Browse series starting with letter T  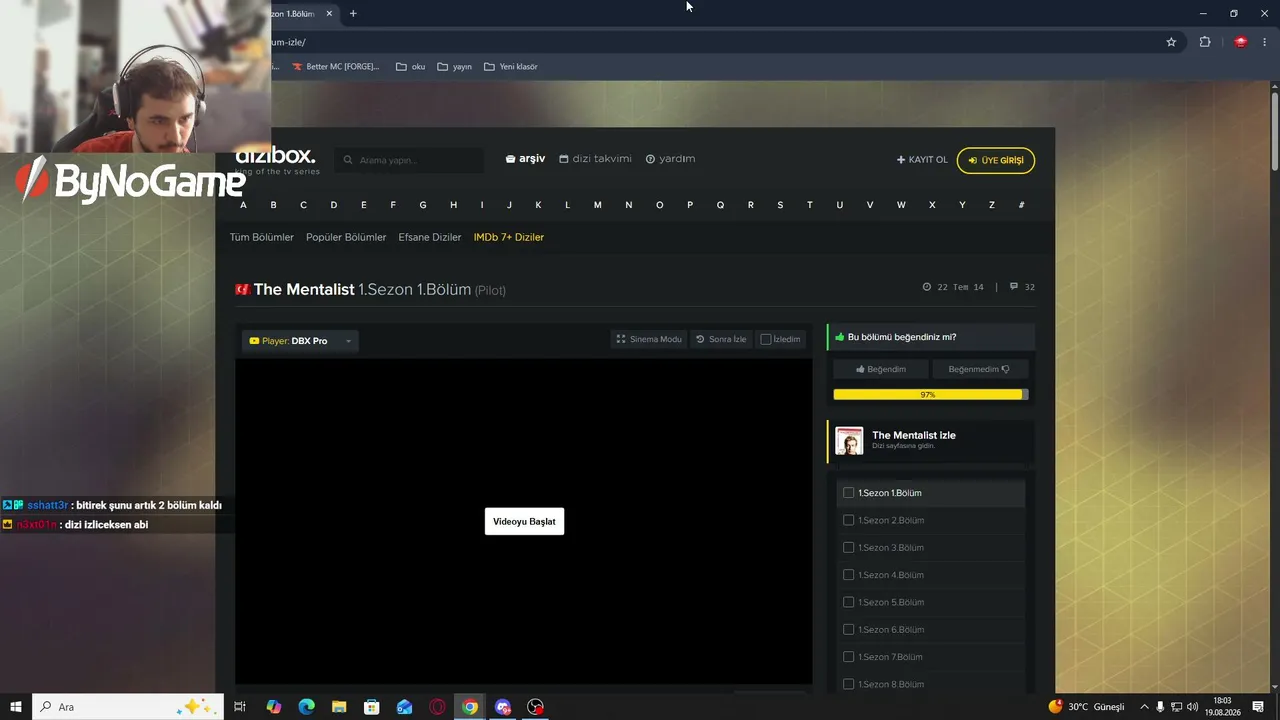[810, 205]
